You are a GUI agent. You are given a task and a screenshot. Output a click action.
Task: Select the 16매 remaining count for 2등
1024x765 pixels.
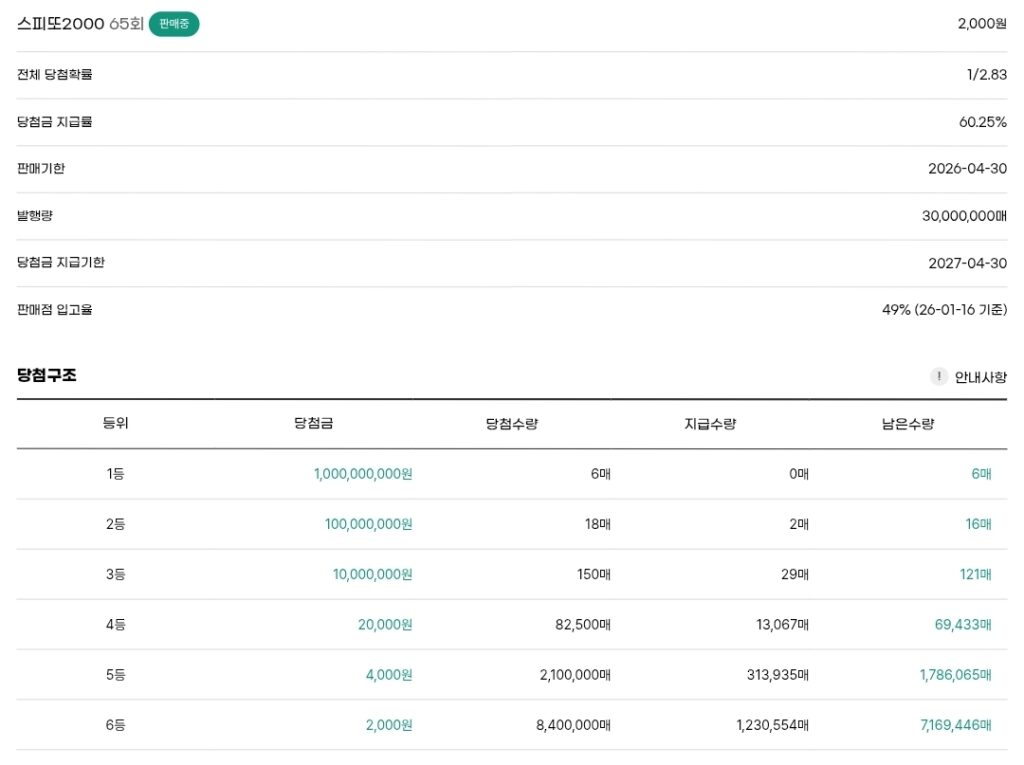tap(978, 524)
